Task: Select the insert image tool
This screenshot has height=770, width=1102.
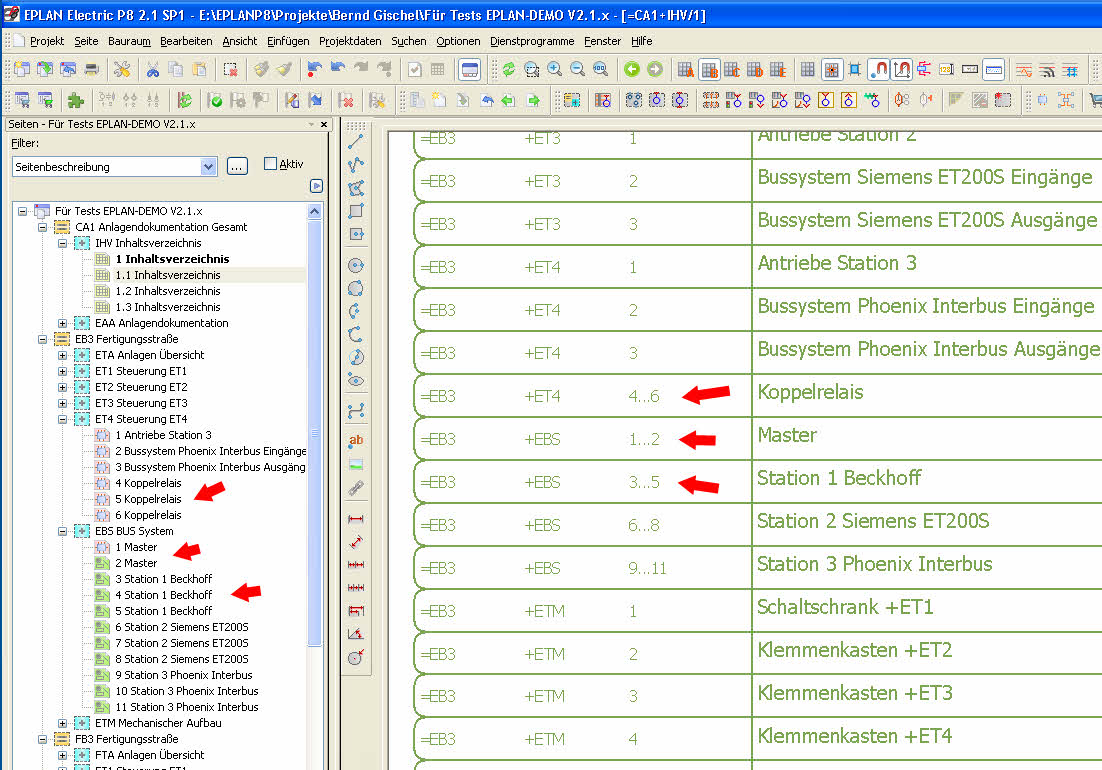Action: [x=356, y=464]
